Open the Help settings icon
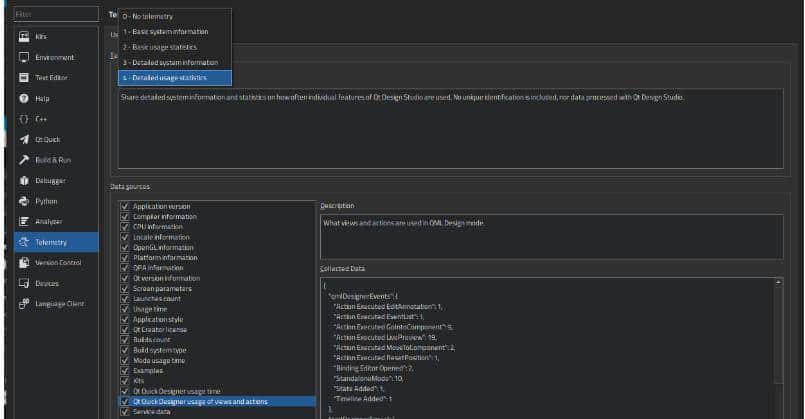 (x=24, y=98)
